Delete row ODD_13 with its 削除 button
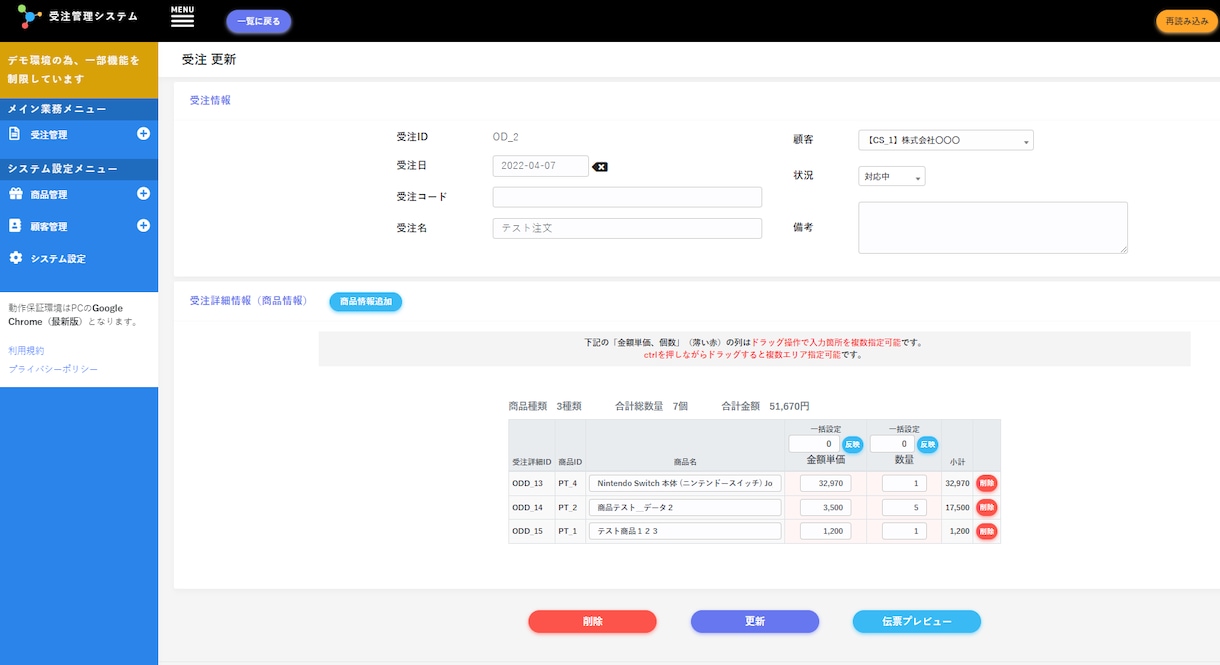1220x665 pixels. point(986,483)
